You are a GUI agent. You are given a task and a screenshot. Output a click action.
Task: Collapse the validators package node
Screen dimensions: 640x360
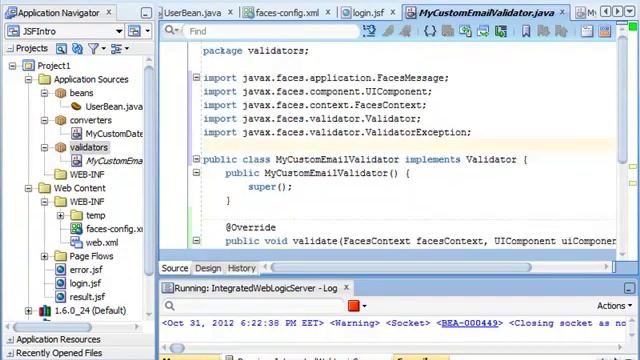[x=44, y=147]
